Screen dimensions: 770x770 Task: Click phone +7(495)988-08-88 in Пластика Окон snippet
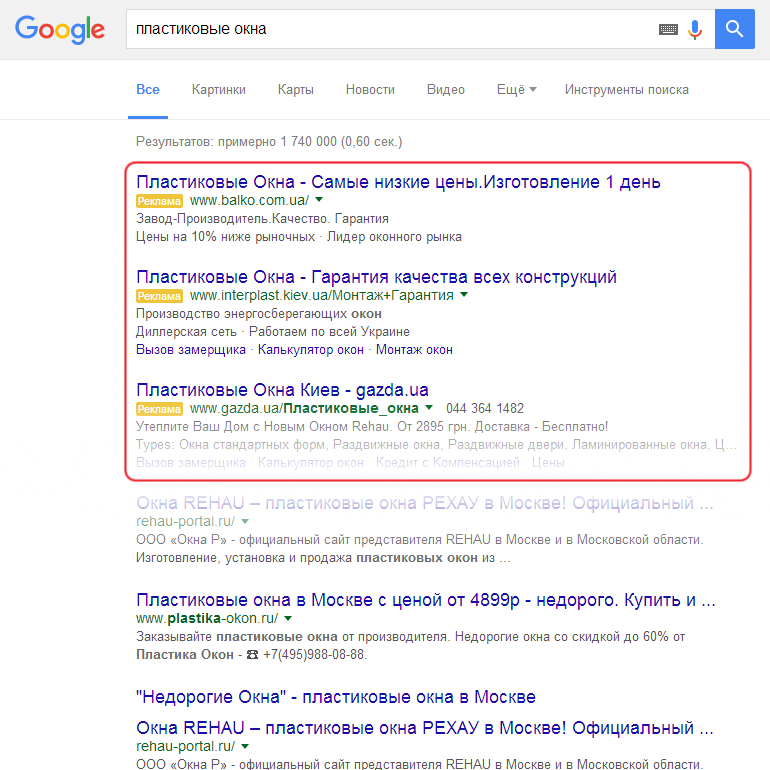[315, 655]
